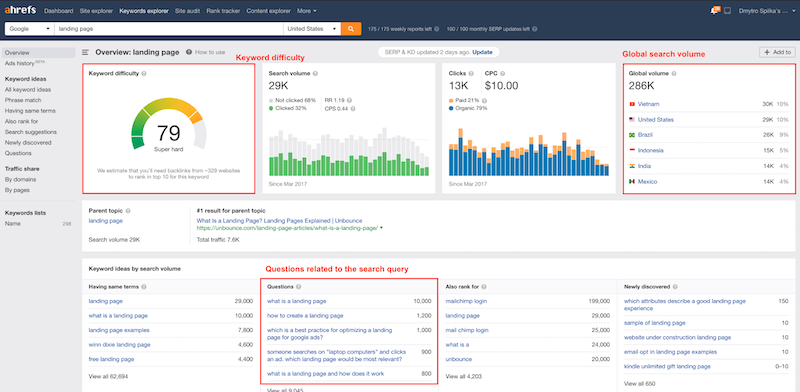Click the Brazil flag icon
Screen dimensions: 800x392
tap(632, 135)
